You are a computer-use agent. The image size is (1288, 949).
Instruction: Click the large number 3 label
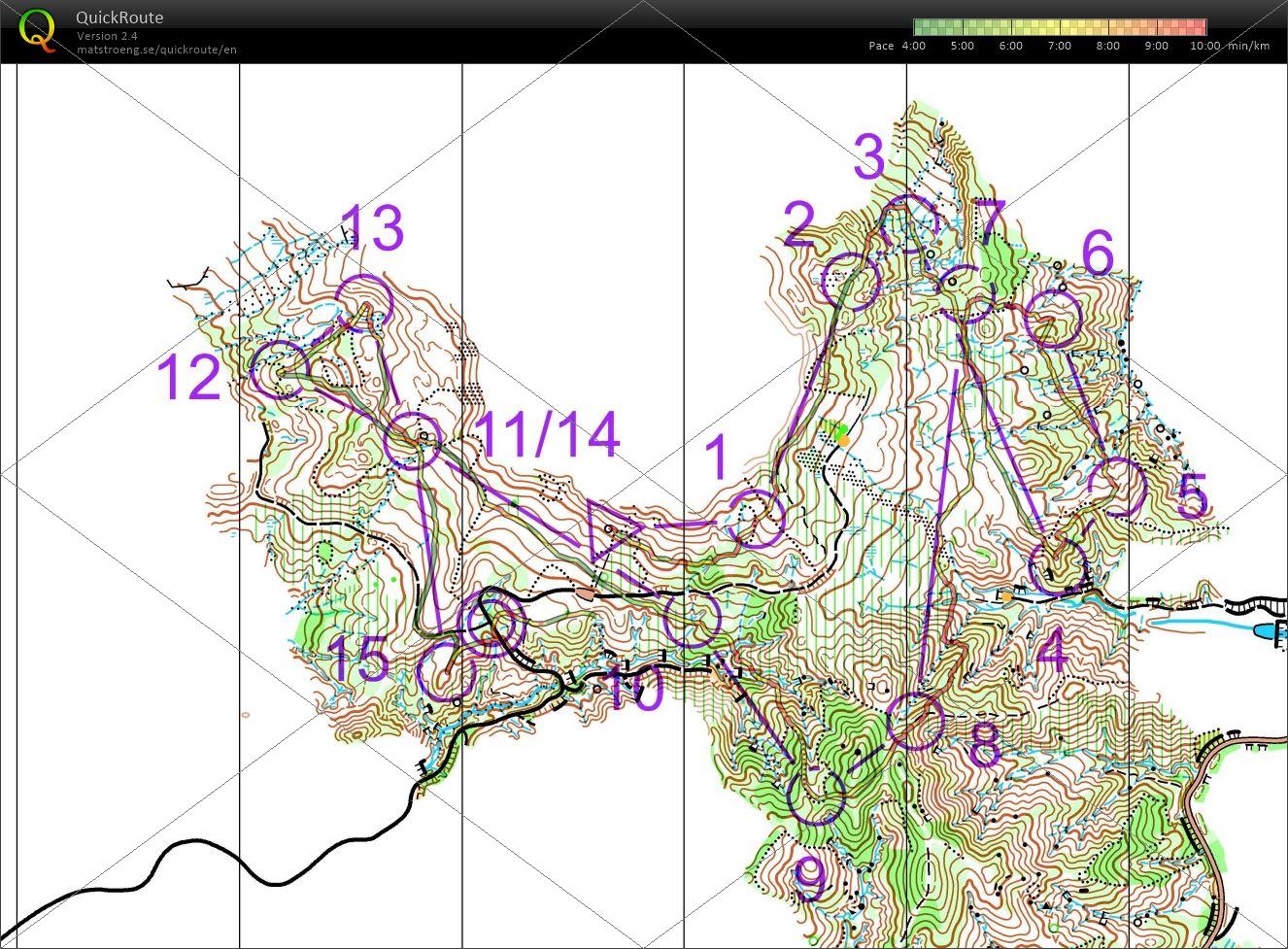(x=868, y=157)
